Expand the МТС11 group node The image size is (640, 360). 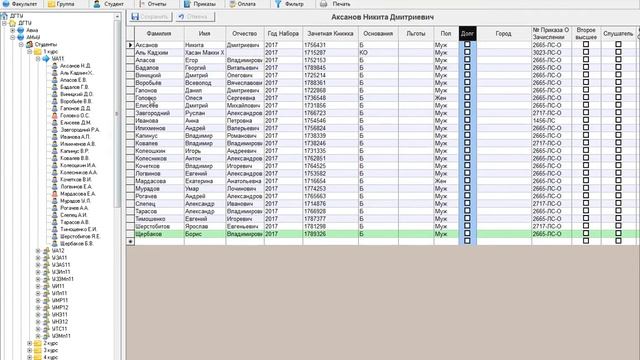pyautogui.click(x=38, y=329)
